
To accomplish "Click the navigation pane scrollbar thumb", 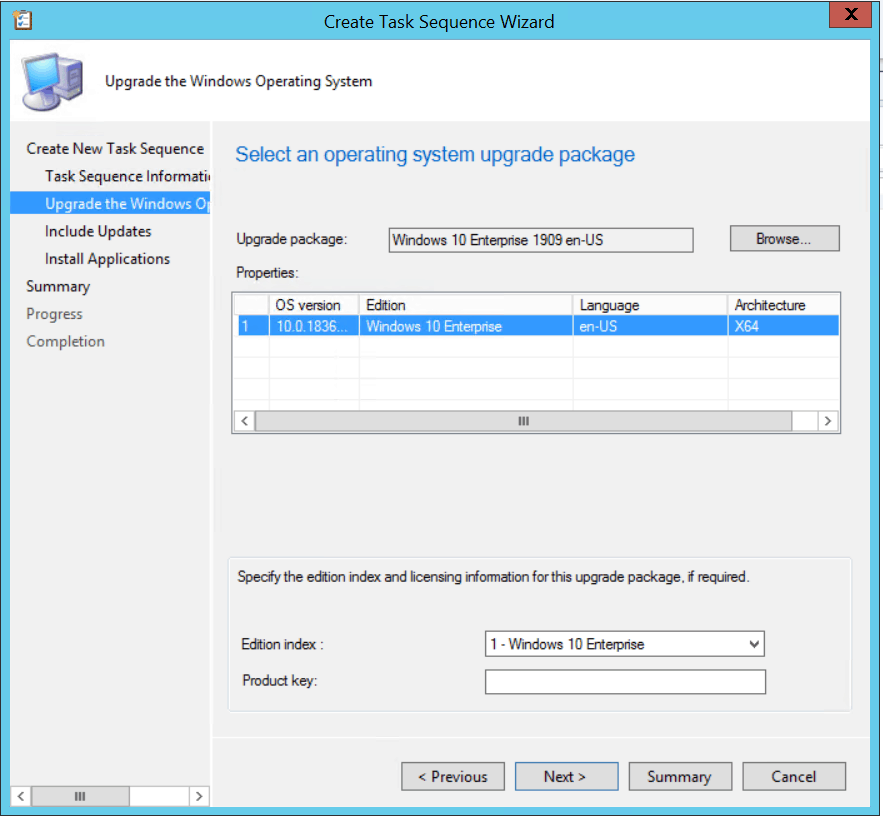I will 80,796.
